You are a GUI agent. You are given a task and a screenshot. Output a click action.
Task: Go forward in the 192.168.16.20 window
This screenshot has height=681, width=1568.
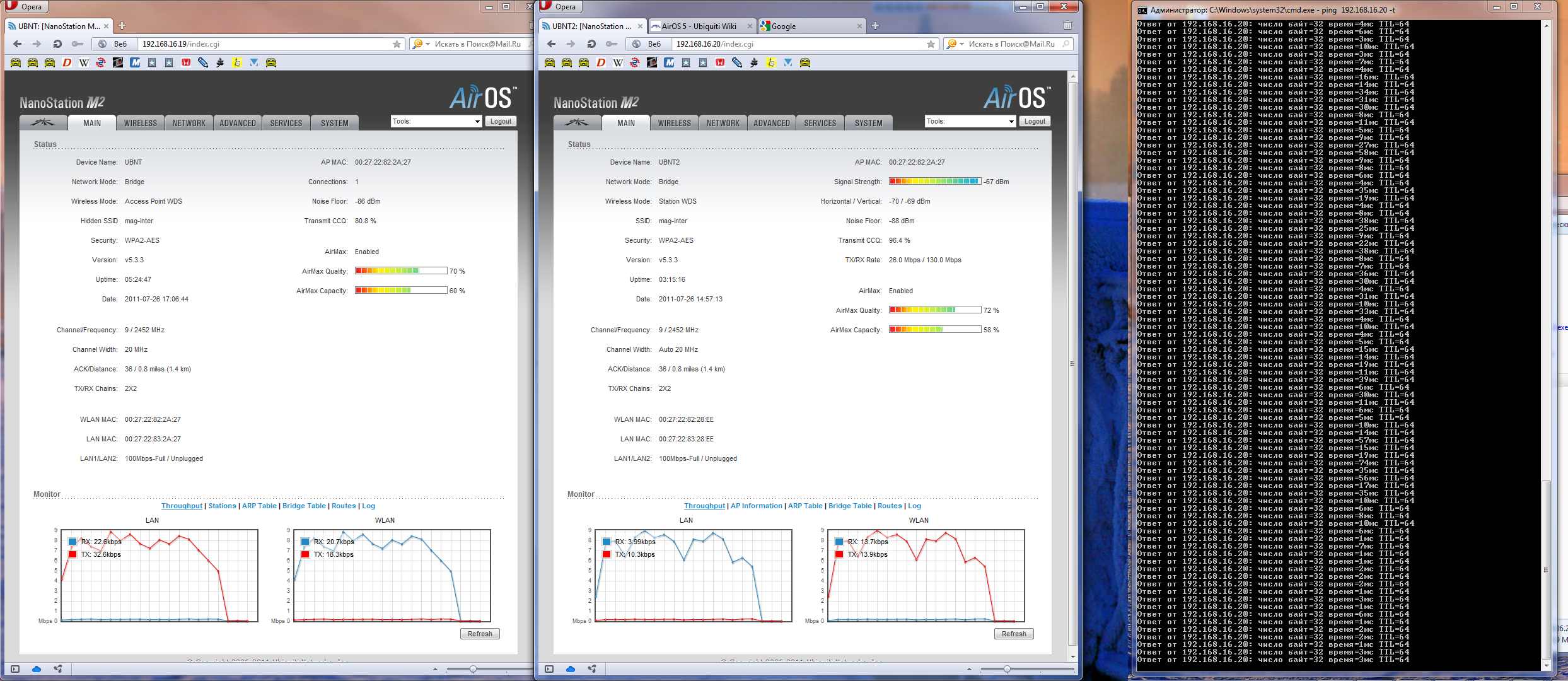[x=571, y=44]
